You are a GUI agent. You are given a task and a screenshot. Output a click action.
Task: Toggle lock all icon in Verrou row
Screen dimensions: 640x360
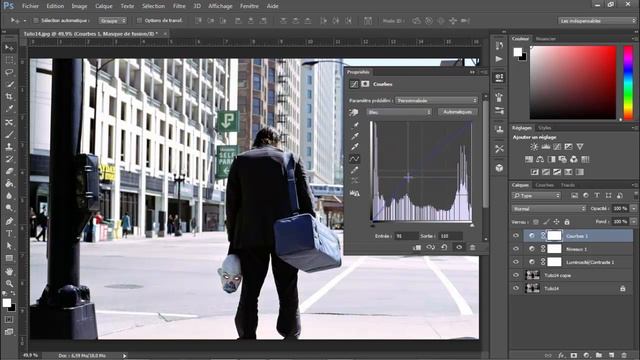[567, 222]
